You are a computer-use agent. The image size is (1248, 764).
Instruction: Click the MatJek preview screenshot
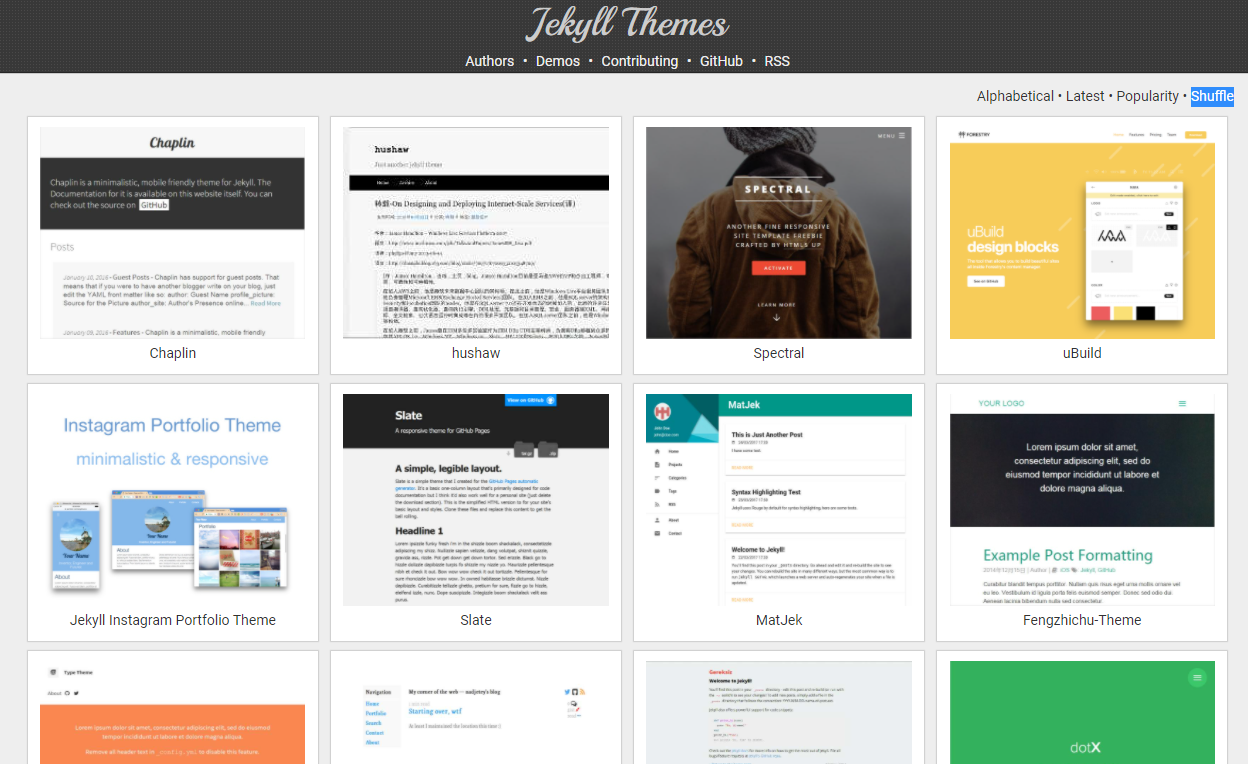[778, 499]
